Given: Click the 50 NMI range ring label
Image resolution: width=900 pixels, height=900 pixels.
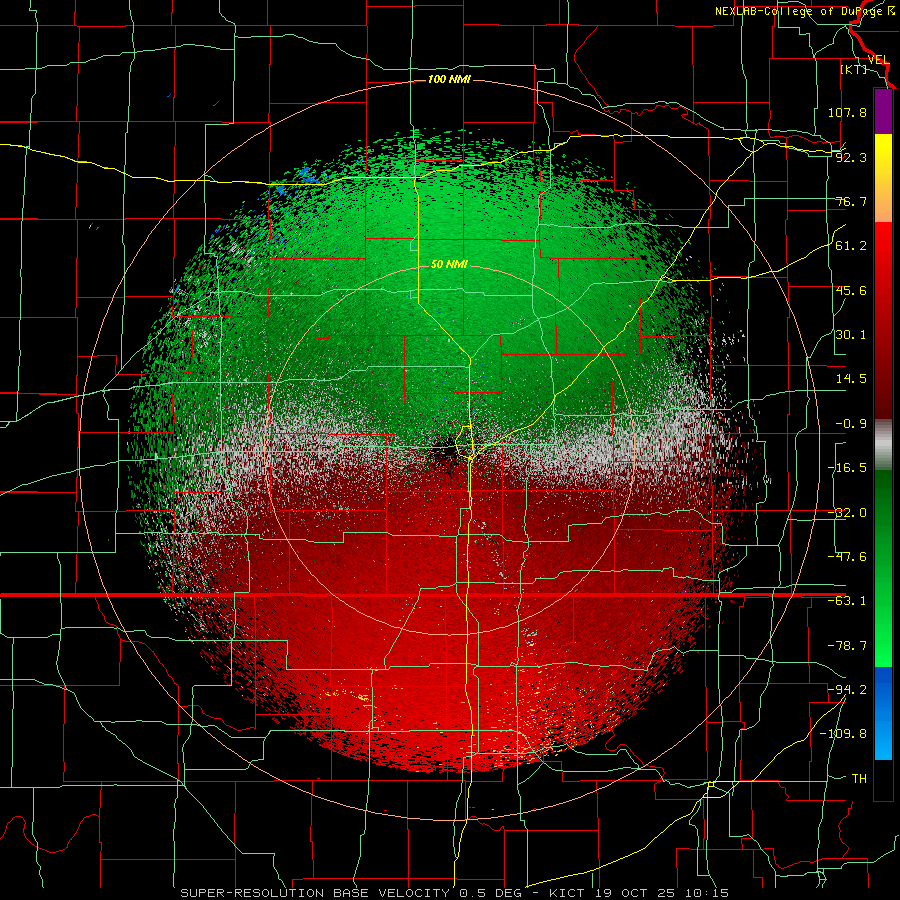Looking at the screenshot, I should (449, 265).
